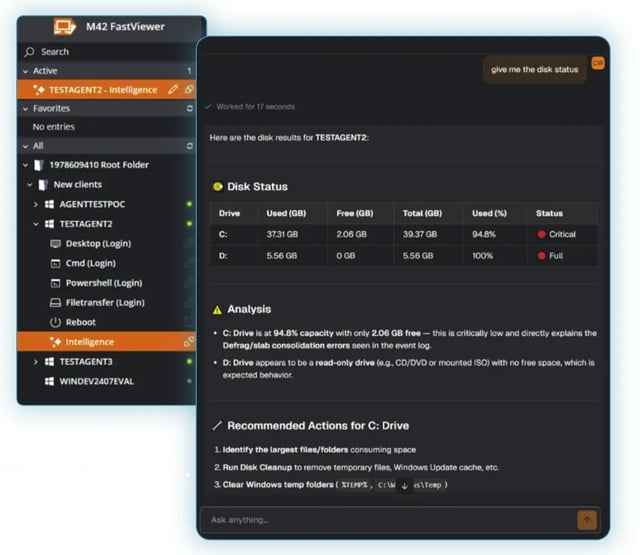Viewport: 640px width, 555px height.
Task: Click the Cmd terminal icon
Action: click(x=56, y=263)
